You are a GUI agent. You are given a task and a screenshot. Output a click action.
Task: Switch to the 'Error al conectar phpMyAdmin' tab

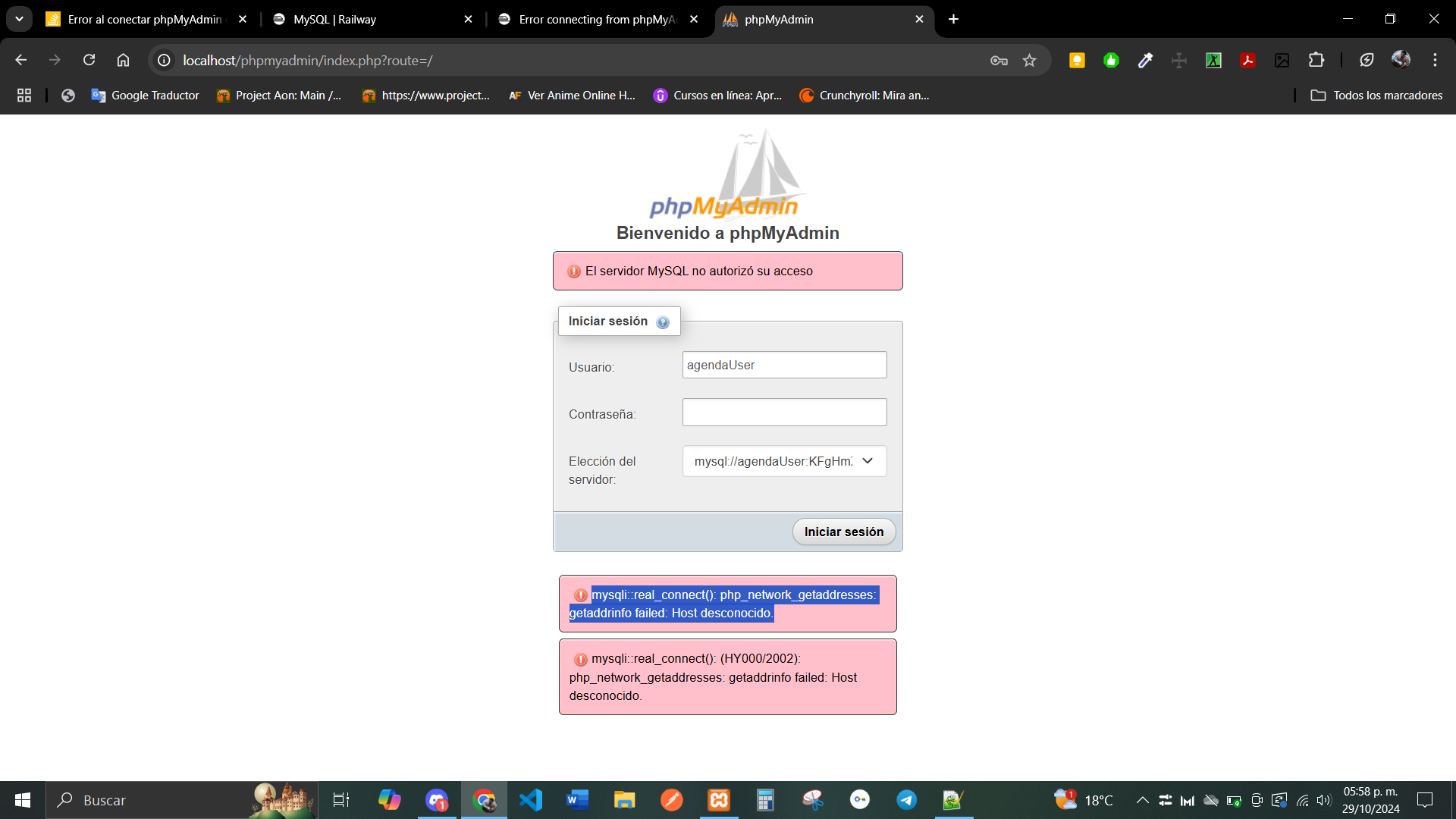tap(144, 20)
